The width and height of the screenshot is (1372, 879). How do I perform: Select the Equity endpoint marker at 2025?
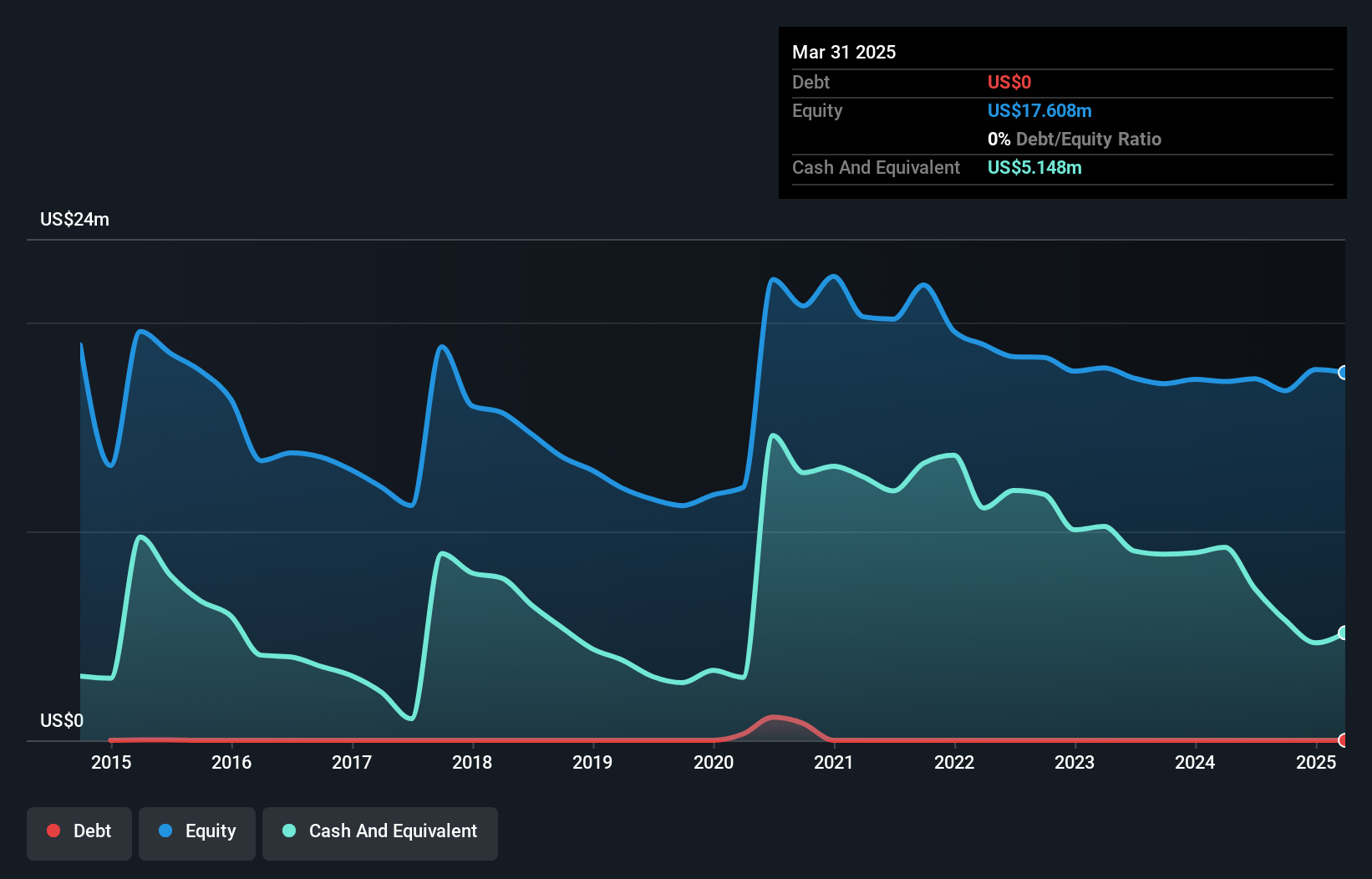tap(1344, 373)
